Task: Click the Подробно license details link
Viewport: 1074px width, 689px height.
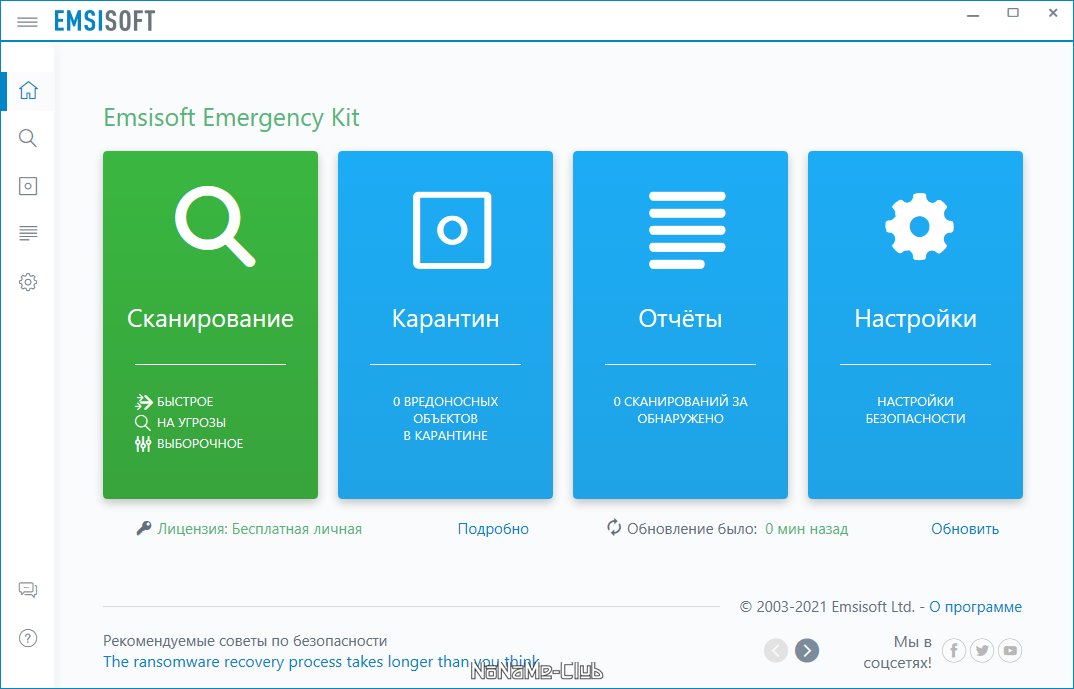Action: coord(493,529)
